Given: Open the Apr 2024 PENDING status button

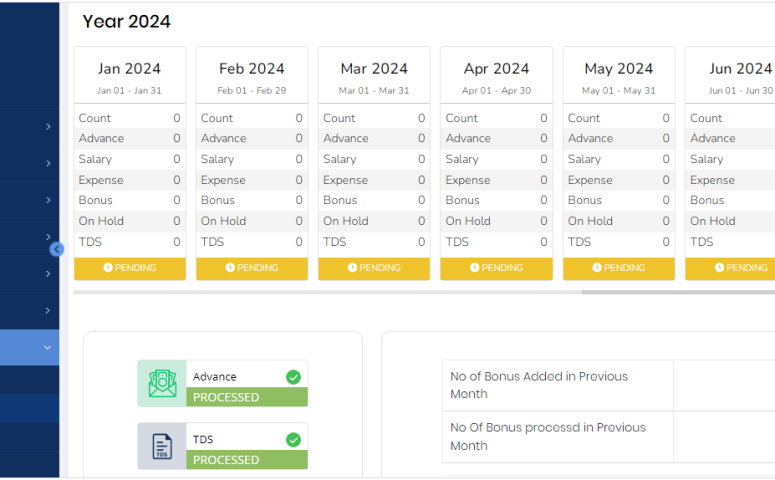Looking at the screenshot, I should (x=496, y=268).
